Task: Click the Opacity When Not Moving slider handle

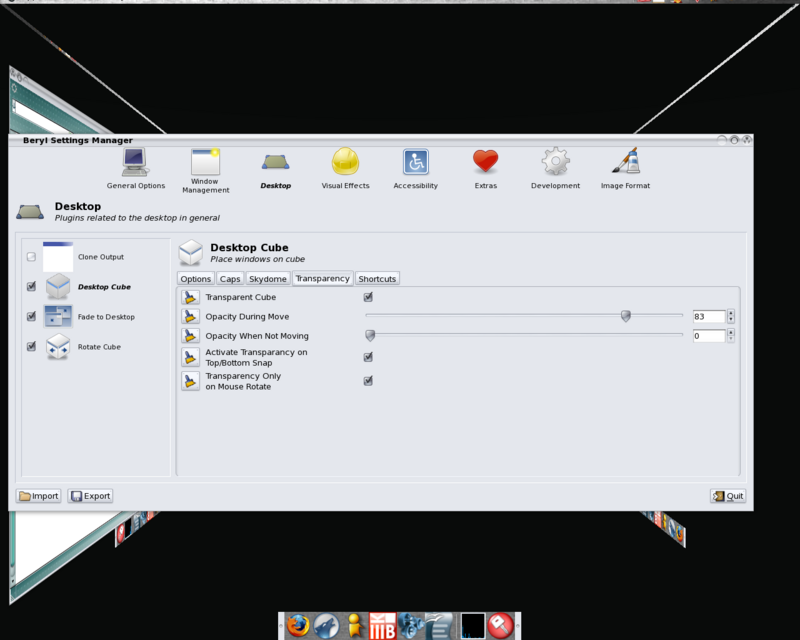Action: (370, 335)
